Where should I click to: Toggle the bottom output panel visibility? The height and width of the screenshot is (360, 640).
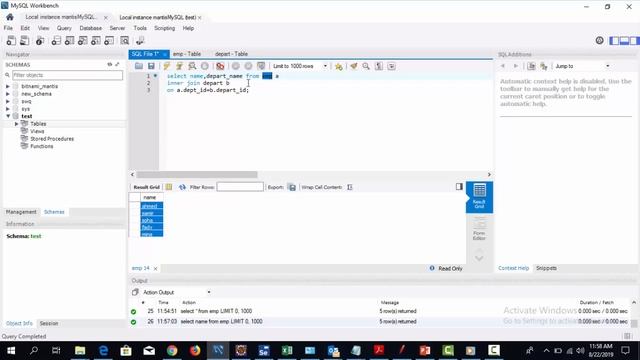tap(624, 40)
